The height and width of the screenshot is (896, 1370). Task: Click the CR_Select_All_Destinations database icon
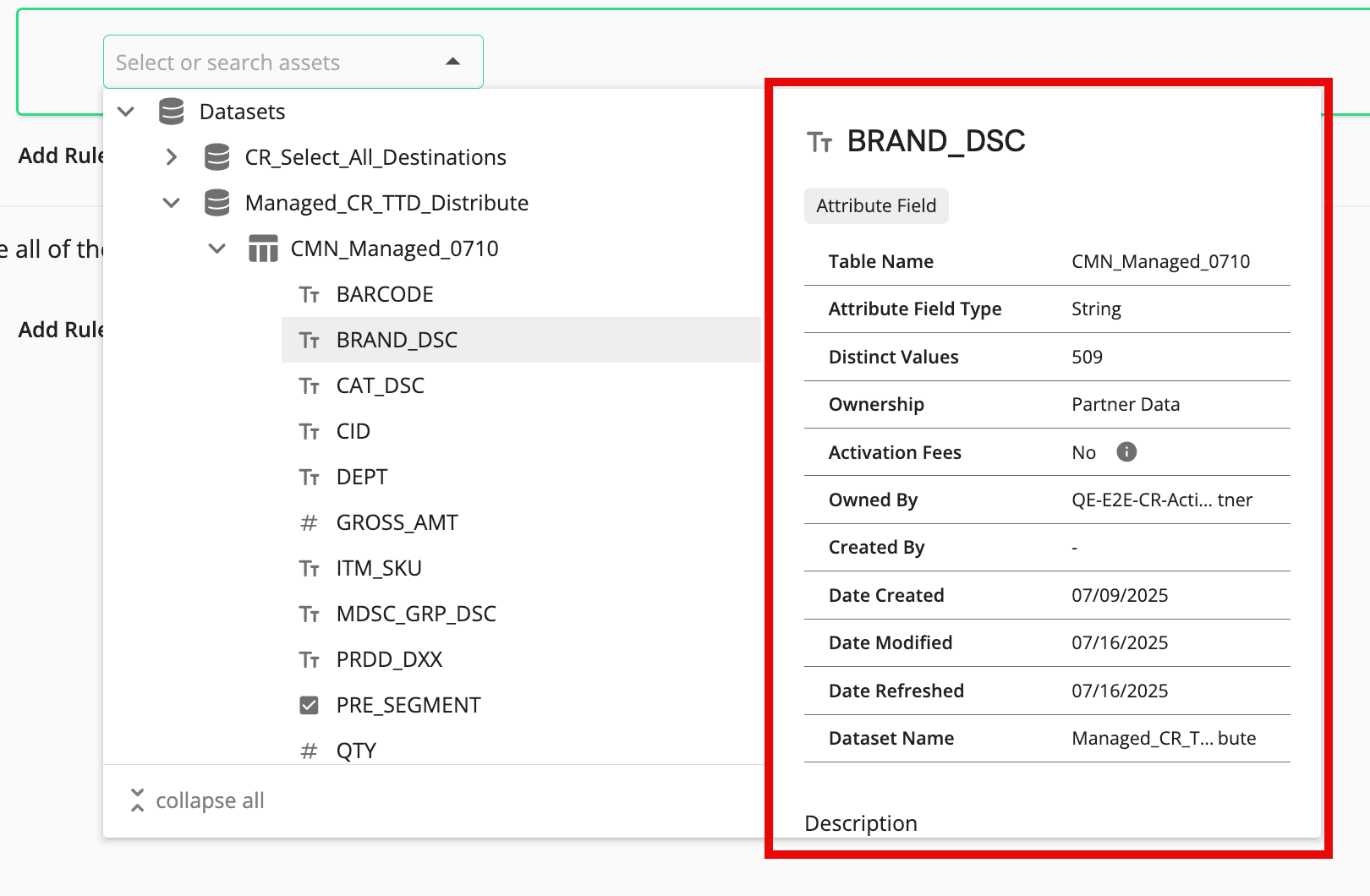tap(217, 157)
